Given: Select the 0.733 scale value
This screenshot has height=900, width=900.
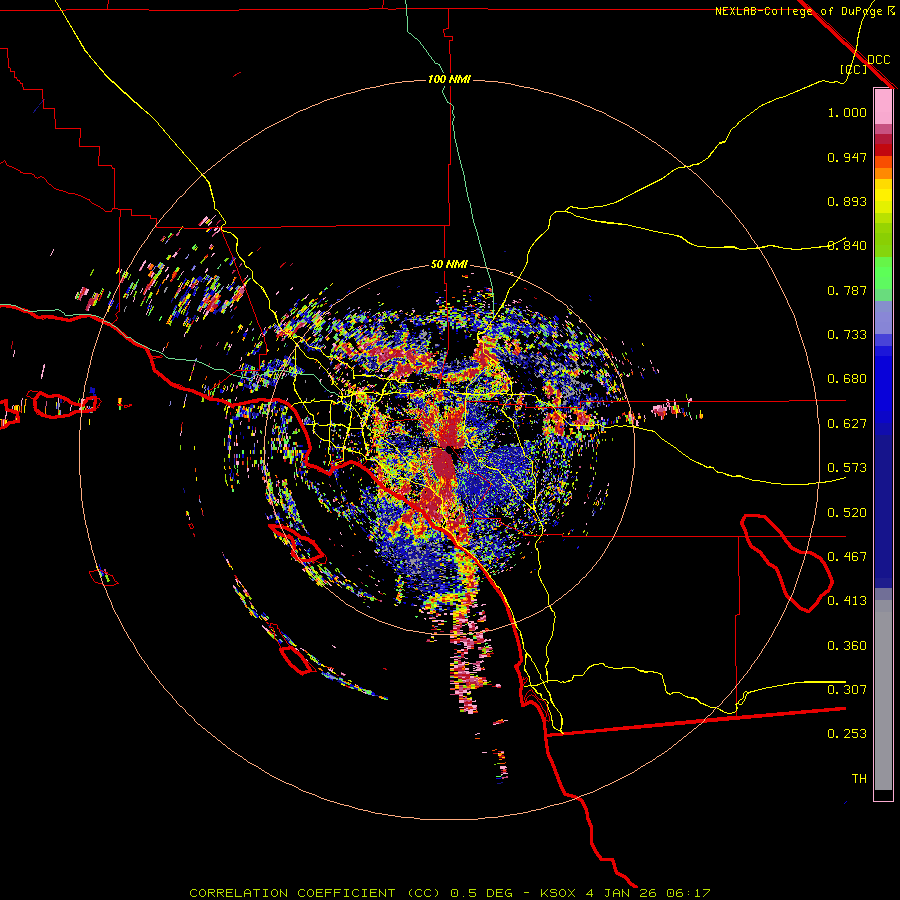Looking at the screenshot, I should pyautogui.click(x=847, y=335).
